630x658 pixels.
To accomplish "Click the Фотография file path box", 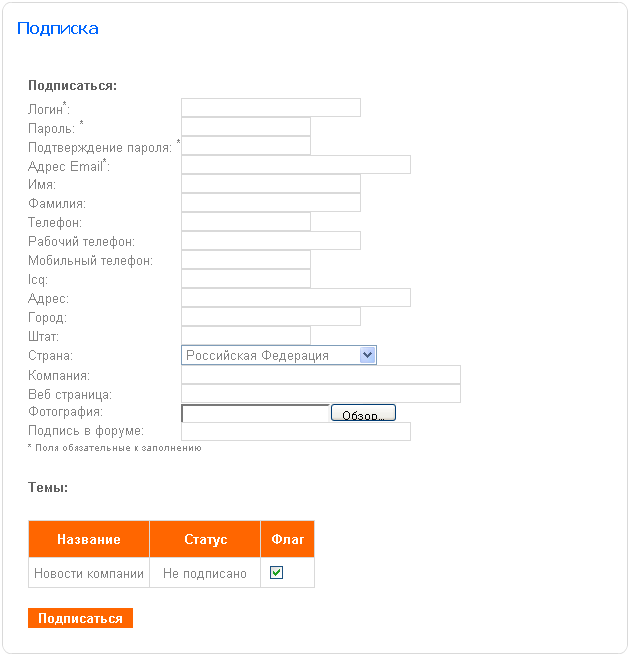I will tap(255, 413).
